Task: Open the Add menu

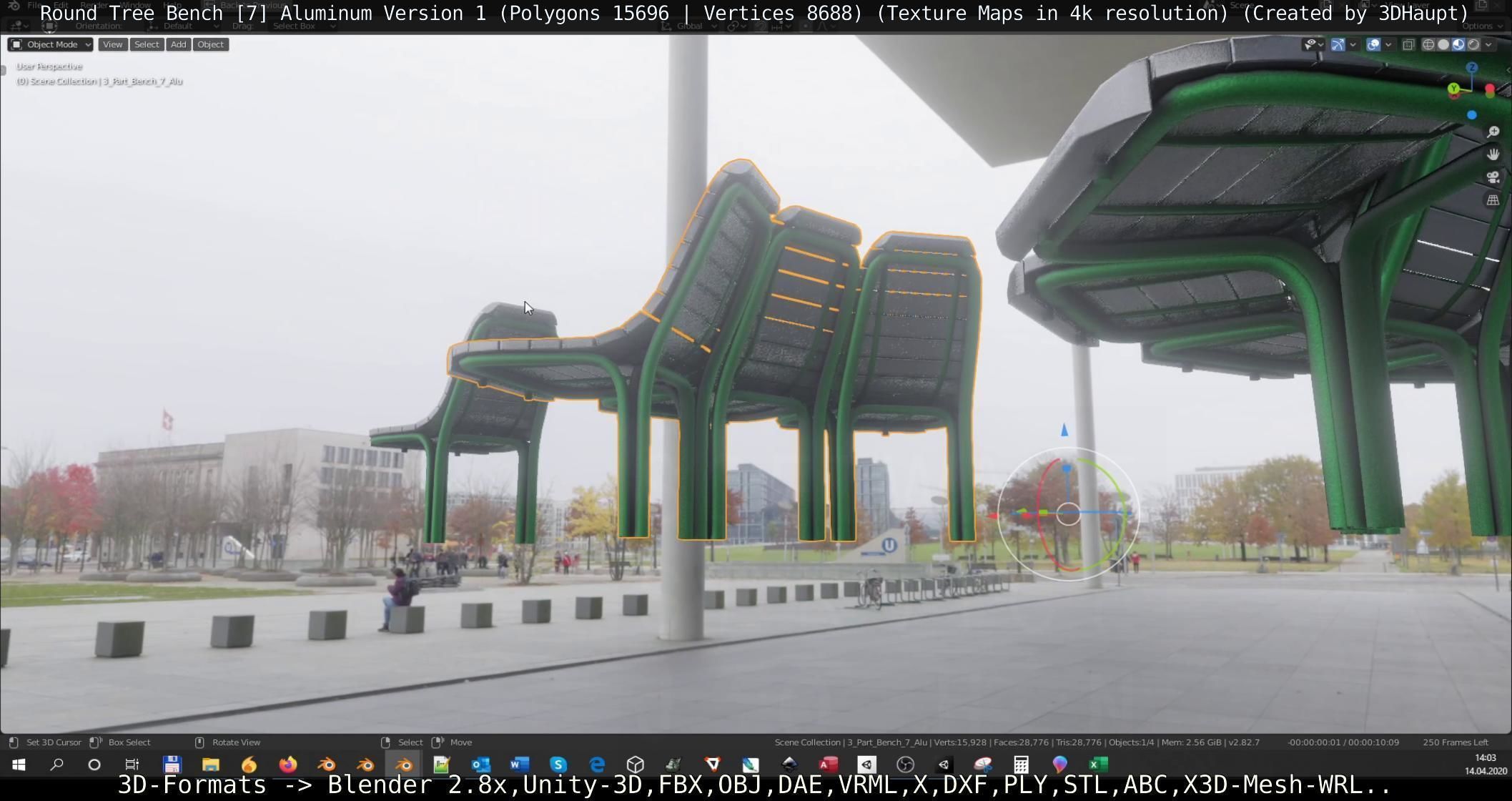Action: pyautogui.click(x=178, y=44)
